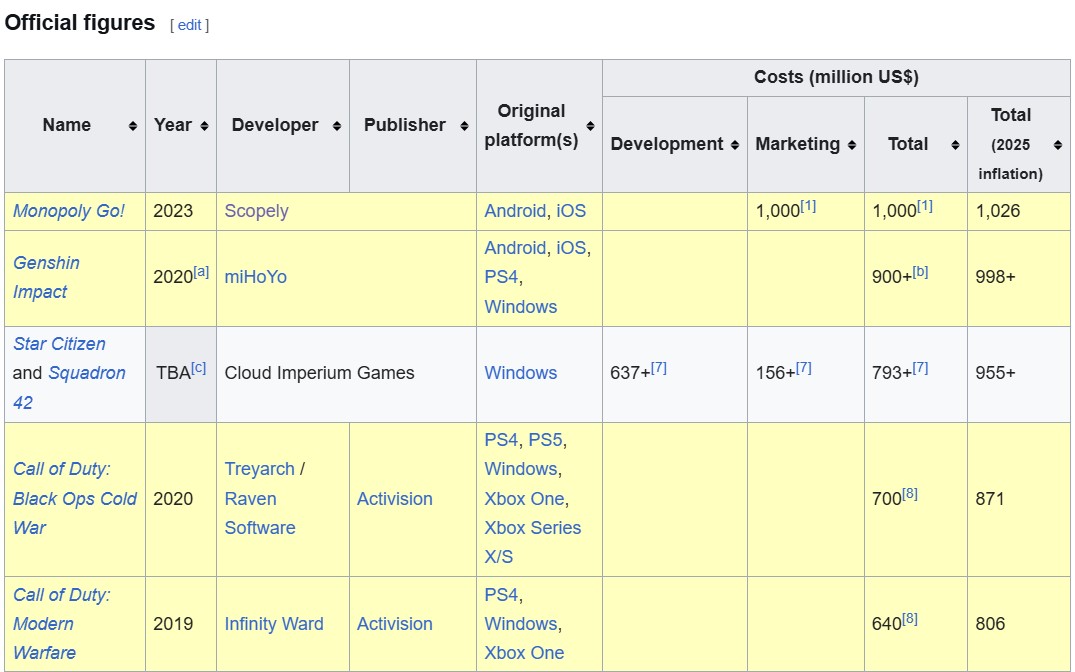Open Activision link in Modern Warfare row
Image resolution: width=1075 pixels, height=672 pixels.
(395, 623)
